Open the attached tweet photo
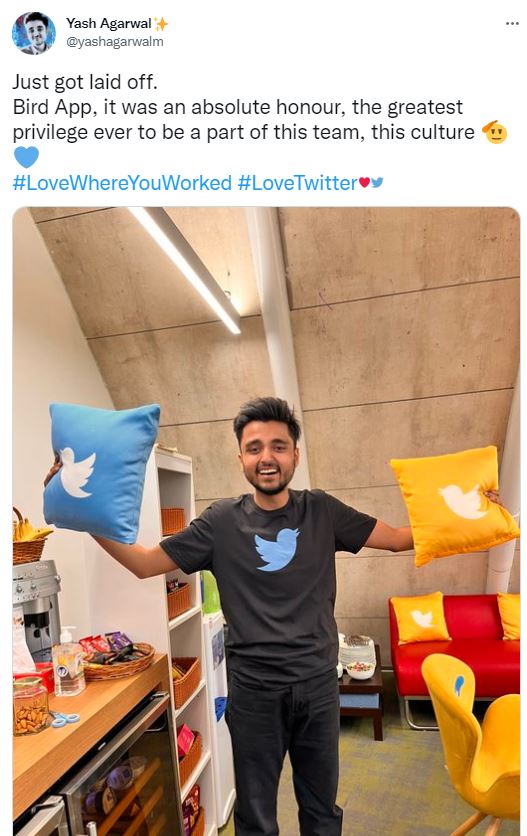The height and width of the screenshot is (836, 527). point(266,521)
